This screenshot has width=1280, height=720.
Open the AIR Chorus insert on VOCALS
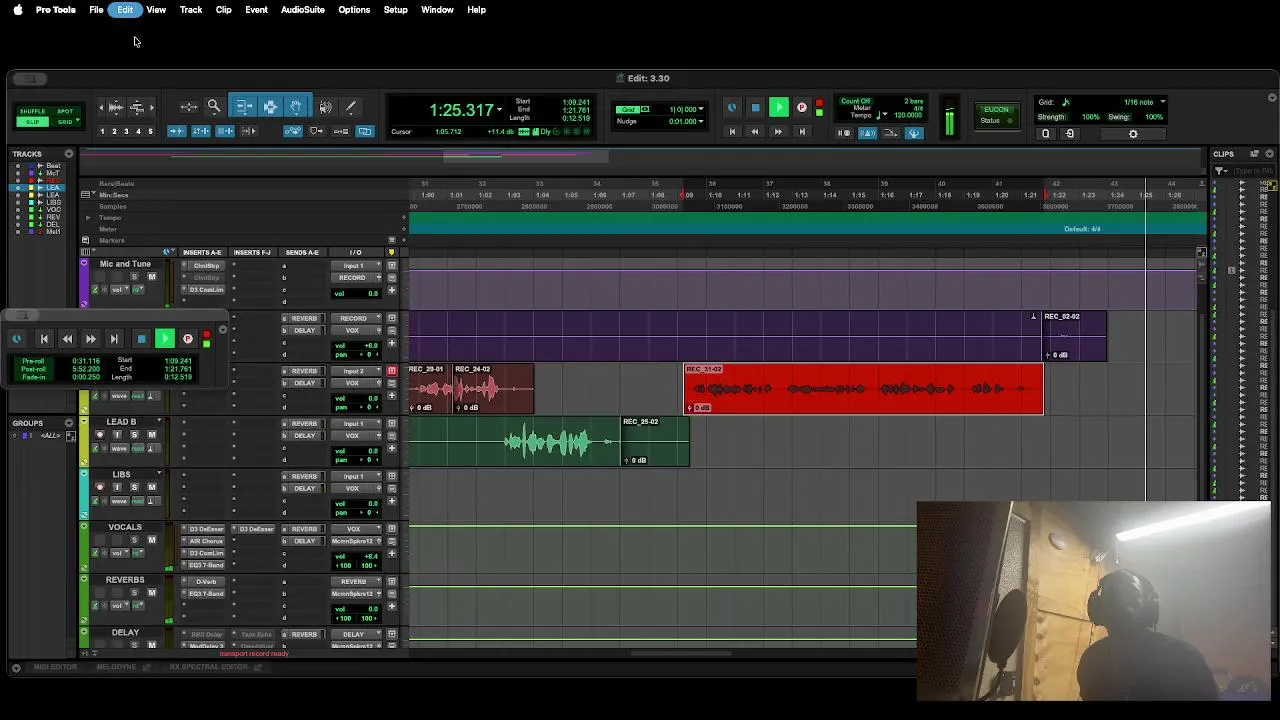pos(204,541)
